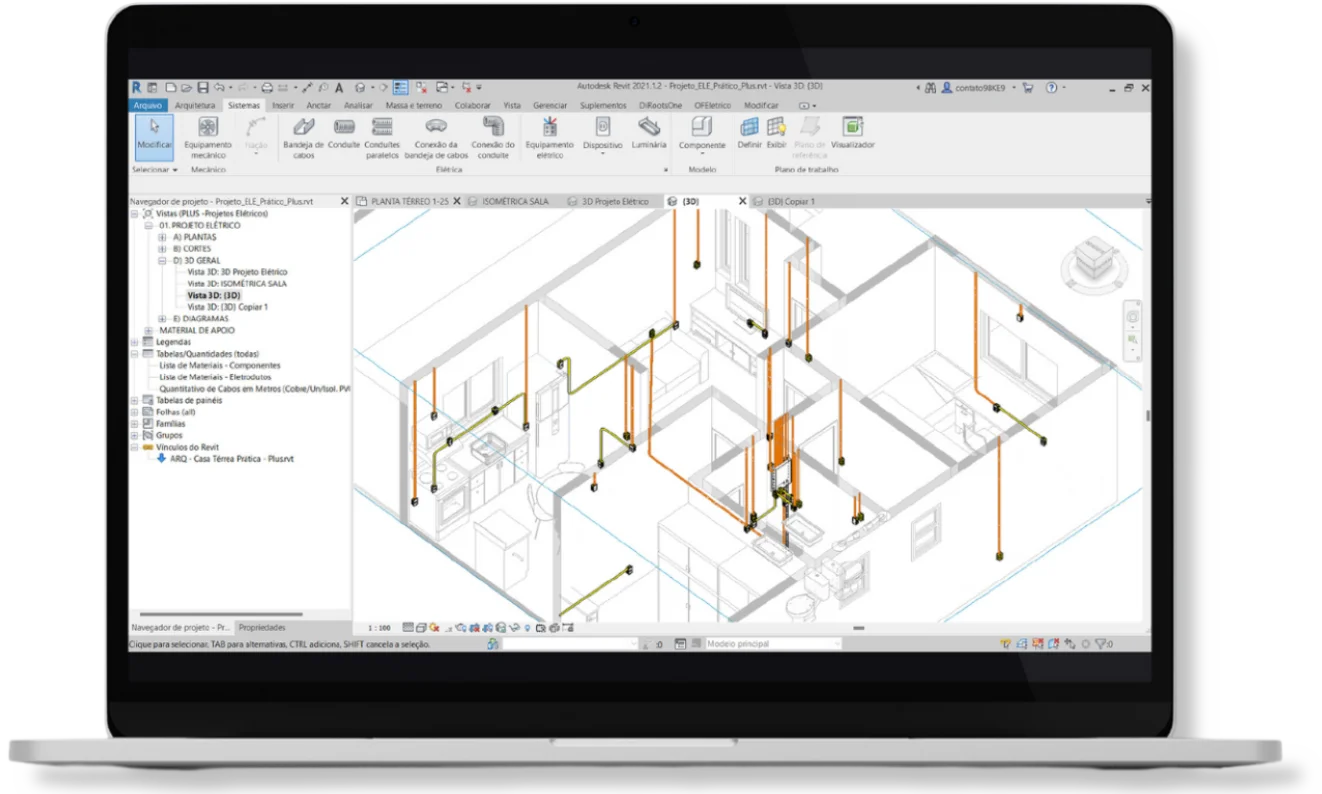
Task: Click the Equipamento mecânico icon
Action: click(x=208, y=137)
